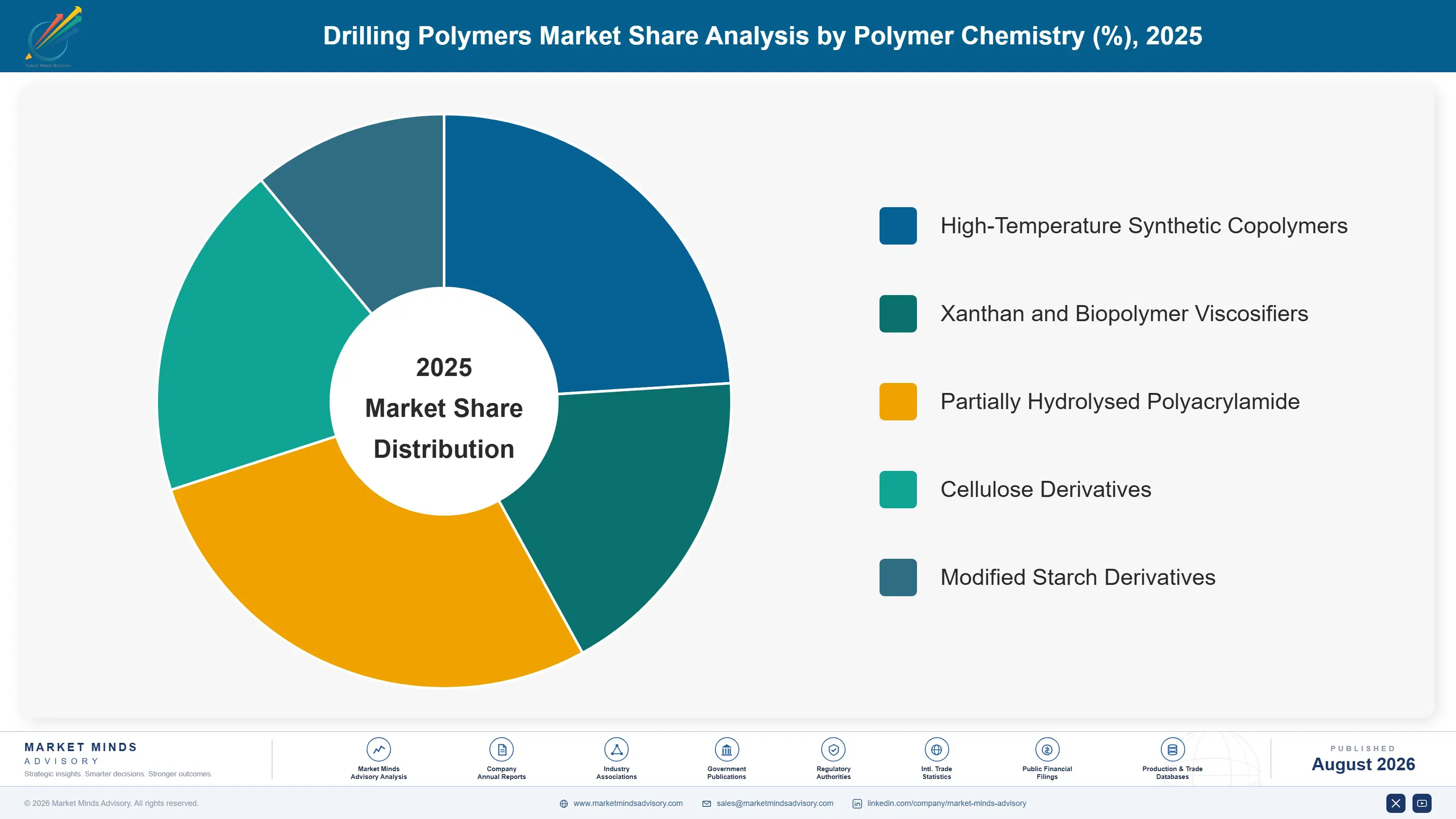Click the "Market Minds Advisory Analysis" source label

click(x=379, y=773)
